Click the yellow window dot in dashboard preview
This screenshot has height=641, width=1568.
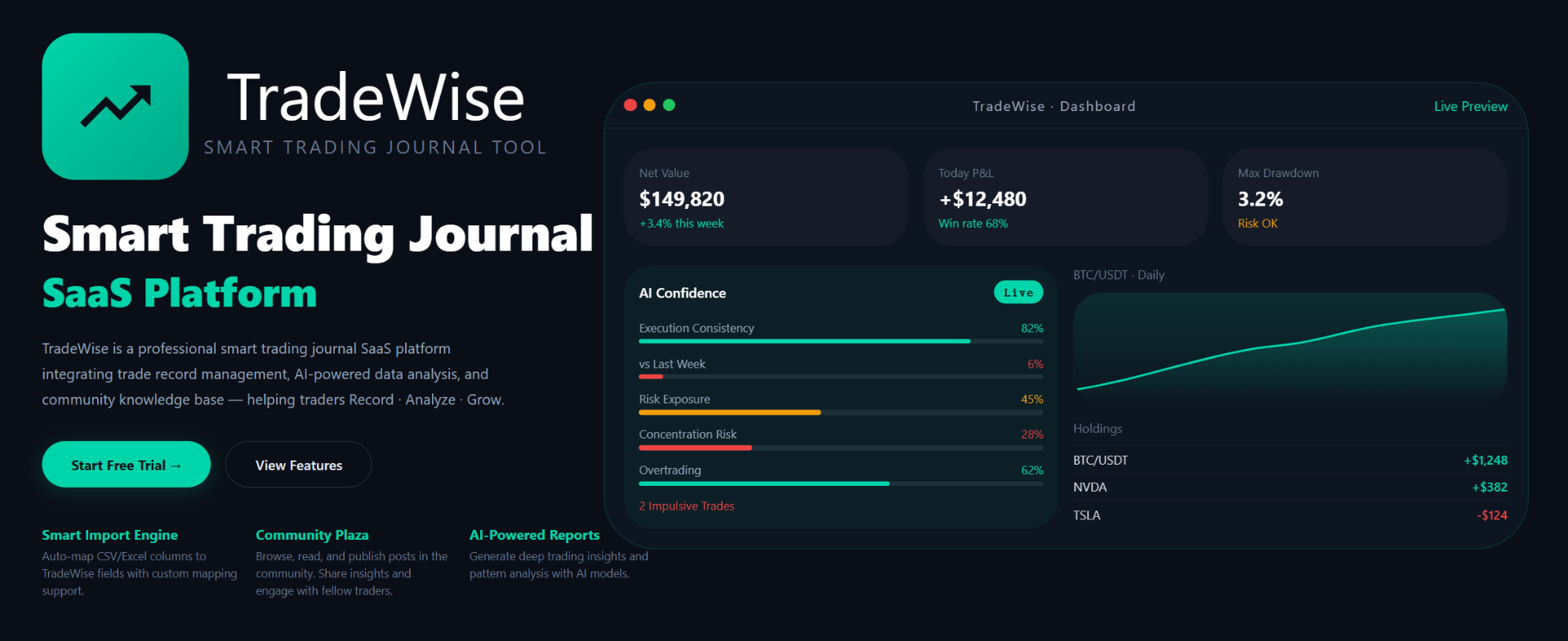(650, 105)
